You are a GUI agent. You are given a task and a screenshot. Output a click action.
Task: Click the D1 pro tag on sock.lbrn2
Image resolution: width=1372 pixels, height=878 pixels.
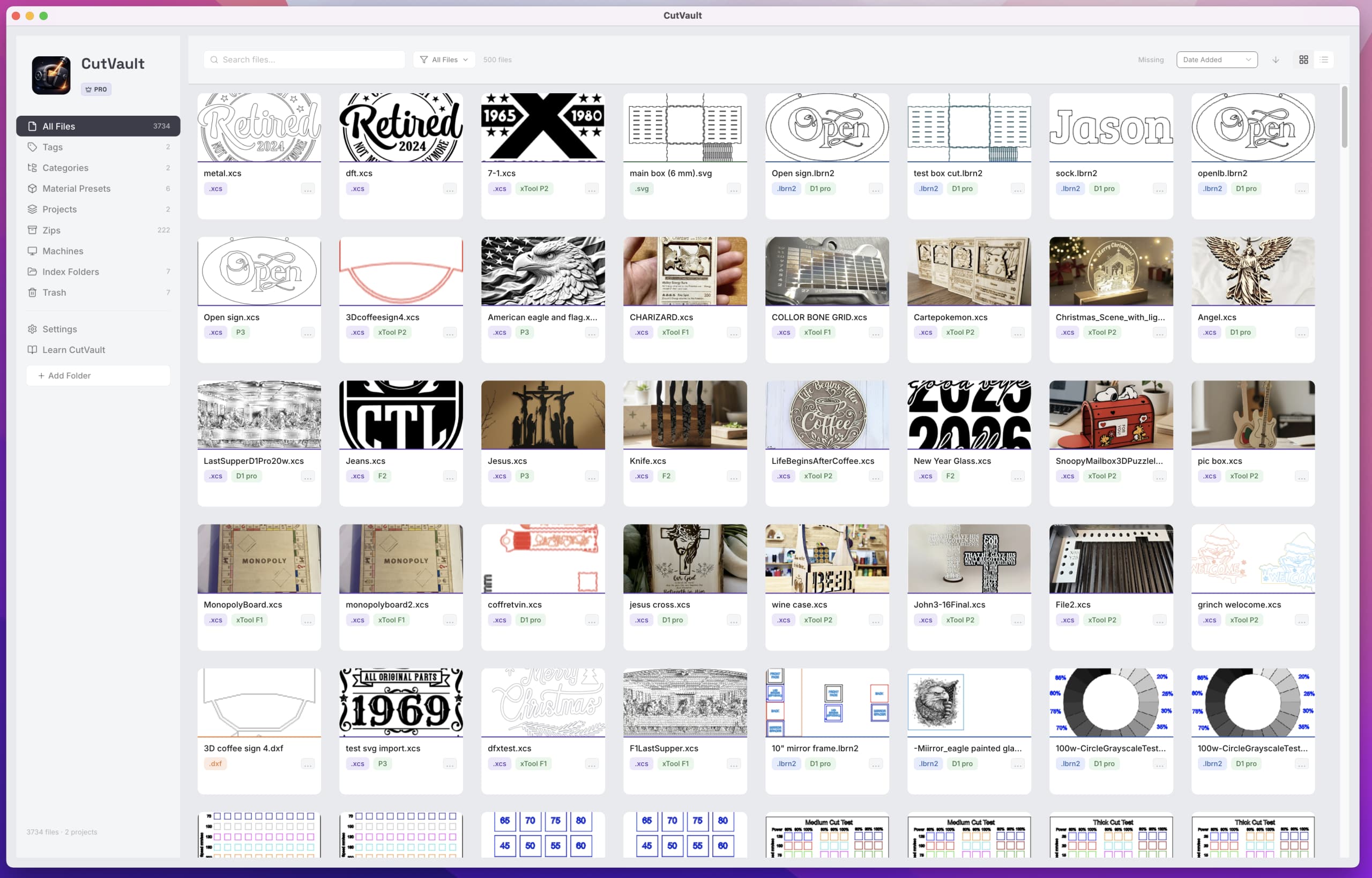(x=1104, y=189)
